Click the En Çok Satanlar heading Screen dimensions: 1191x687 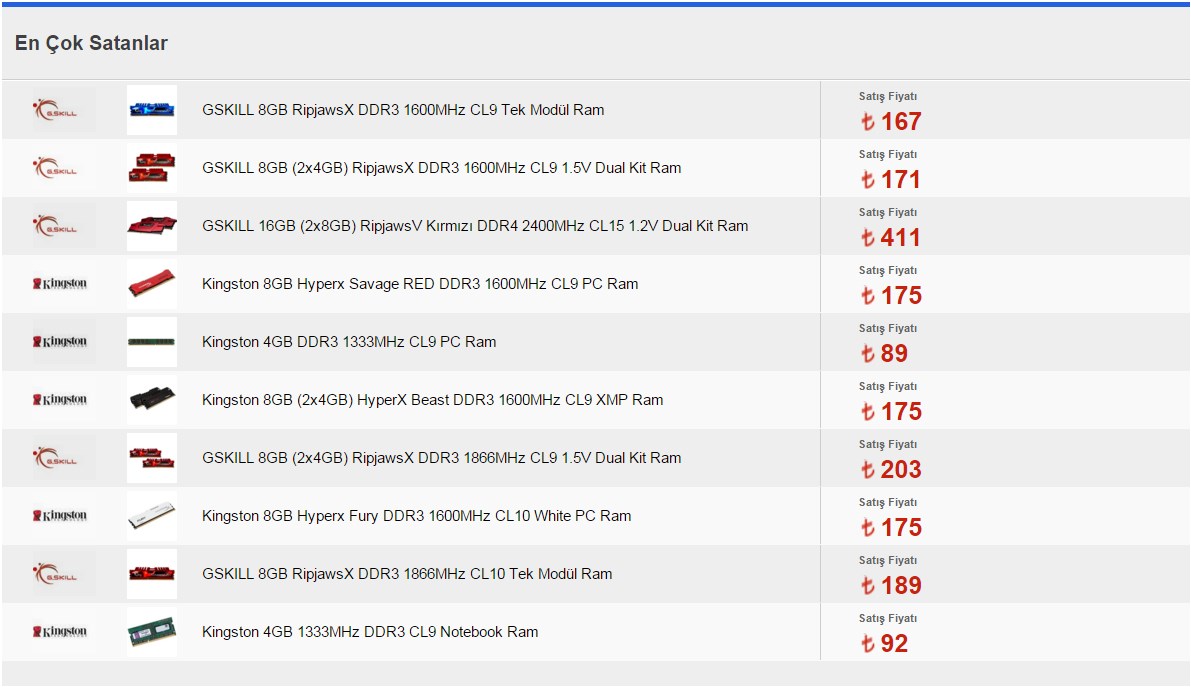pos(91,44)
